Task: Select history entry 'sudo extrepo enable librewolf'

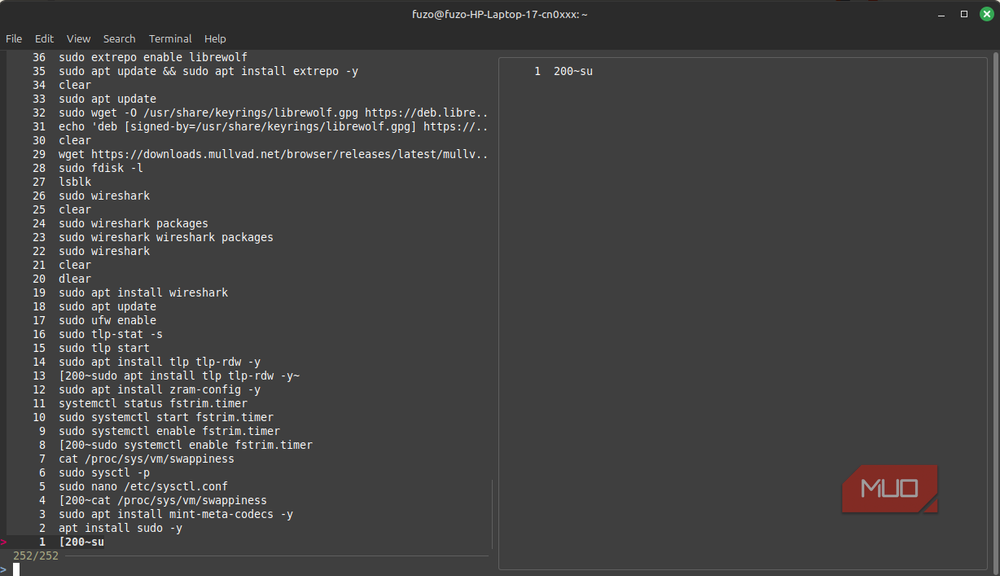Action: click(153, 57)
